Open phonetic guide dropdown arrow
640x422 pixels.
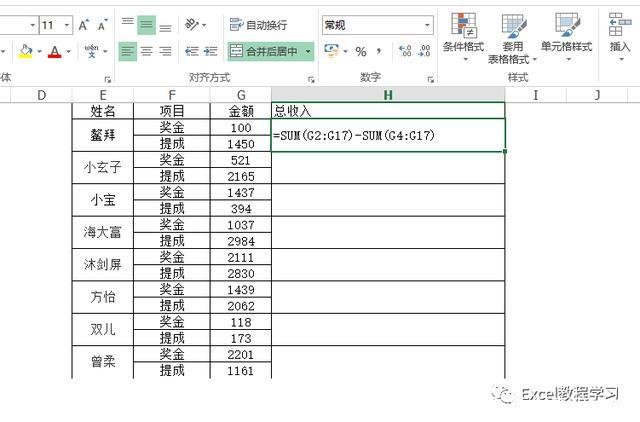[105, 51]
